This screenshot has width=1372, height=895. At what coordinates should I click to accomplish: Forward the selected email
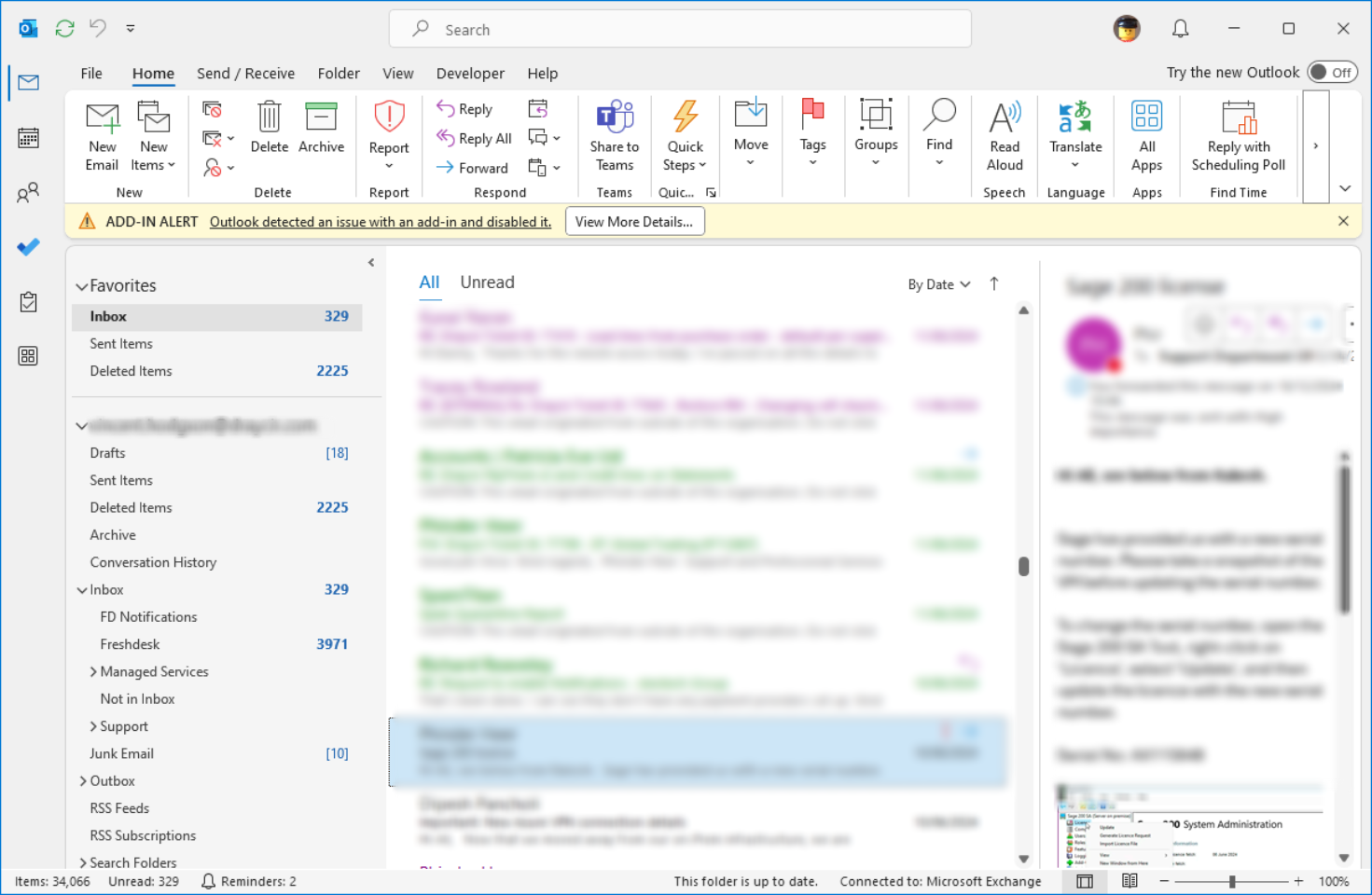tap(472, 168)
